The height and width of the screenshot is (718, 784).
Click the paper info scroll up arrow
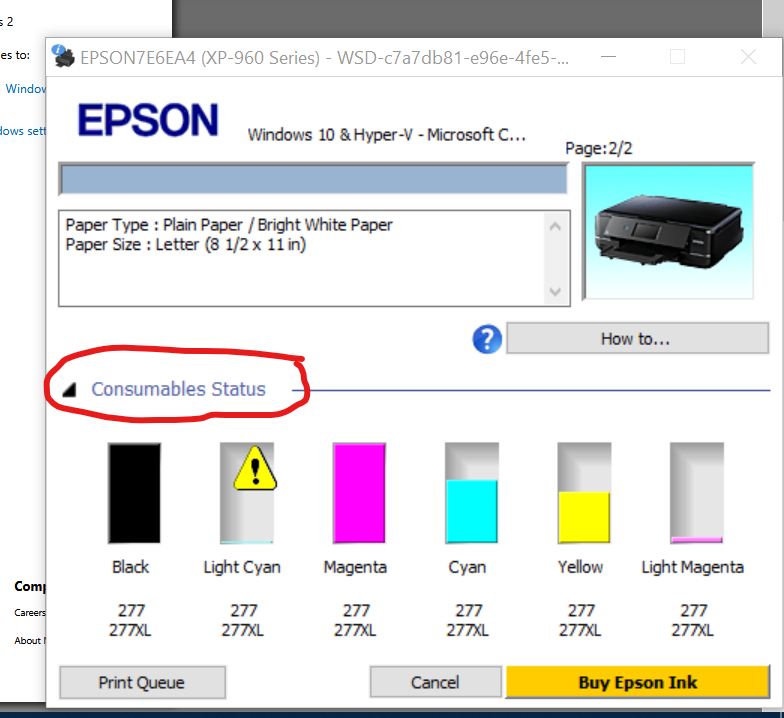click(x=555, y=226)
